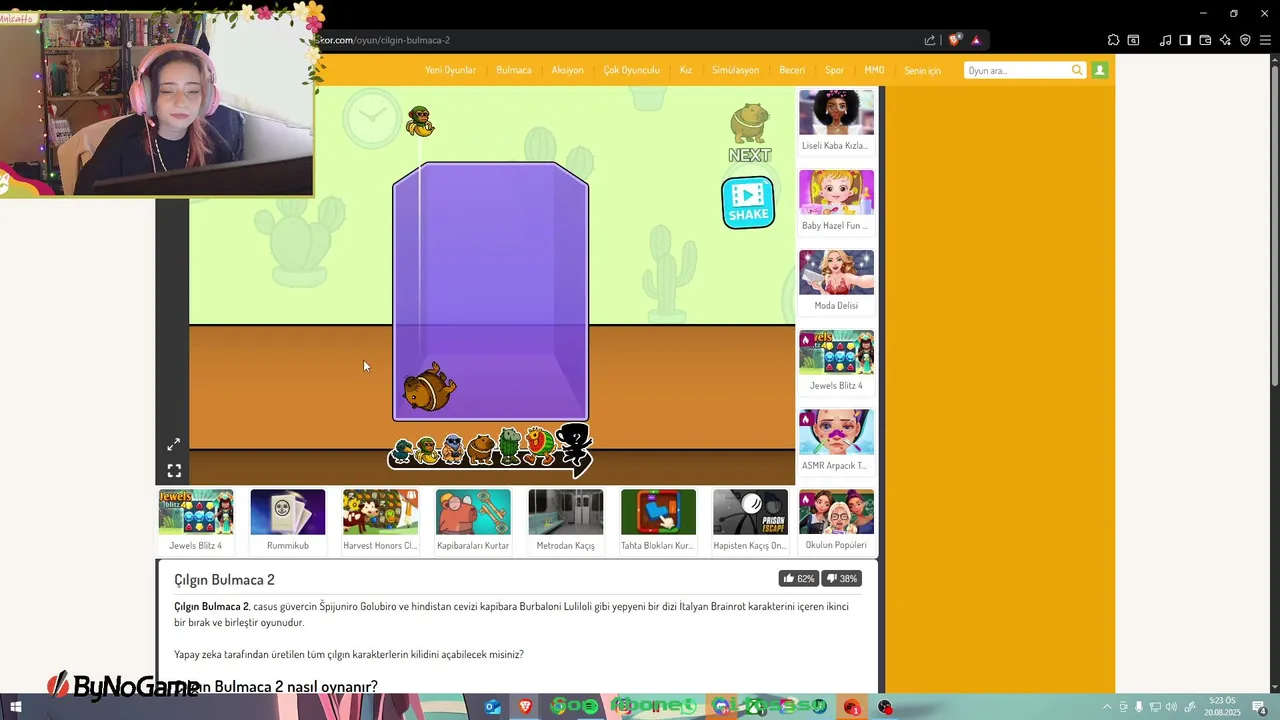Open the notification center icon
This screenshot has height=720, width=1280.
pos(1260,707)
